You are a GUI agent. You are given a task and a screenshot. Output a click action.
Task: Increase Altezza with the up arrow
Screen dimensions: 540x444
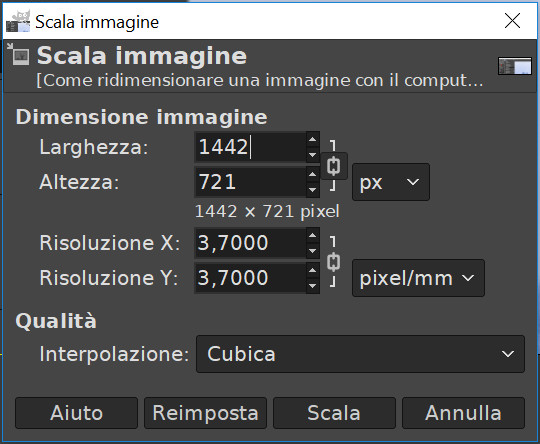click(312, 174)
